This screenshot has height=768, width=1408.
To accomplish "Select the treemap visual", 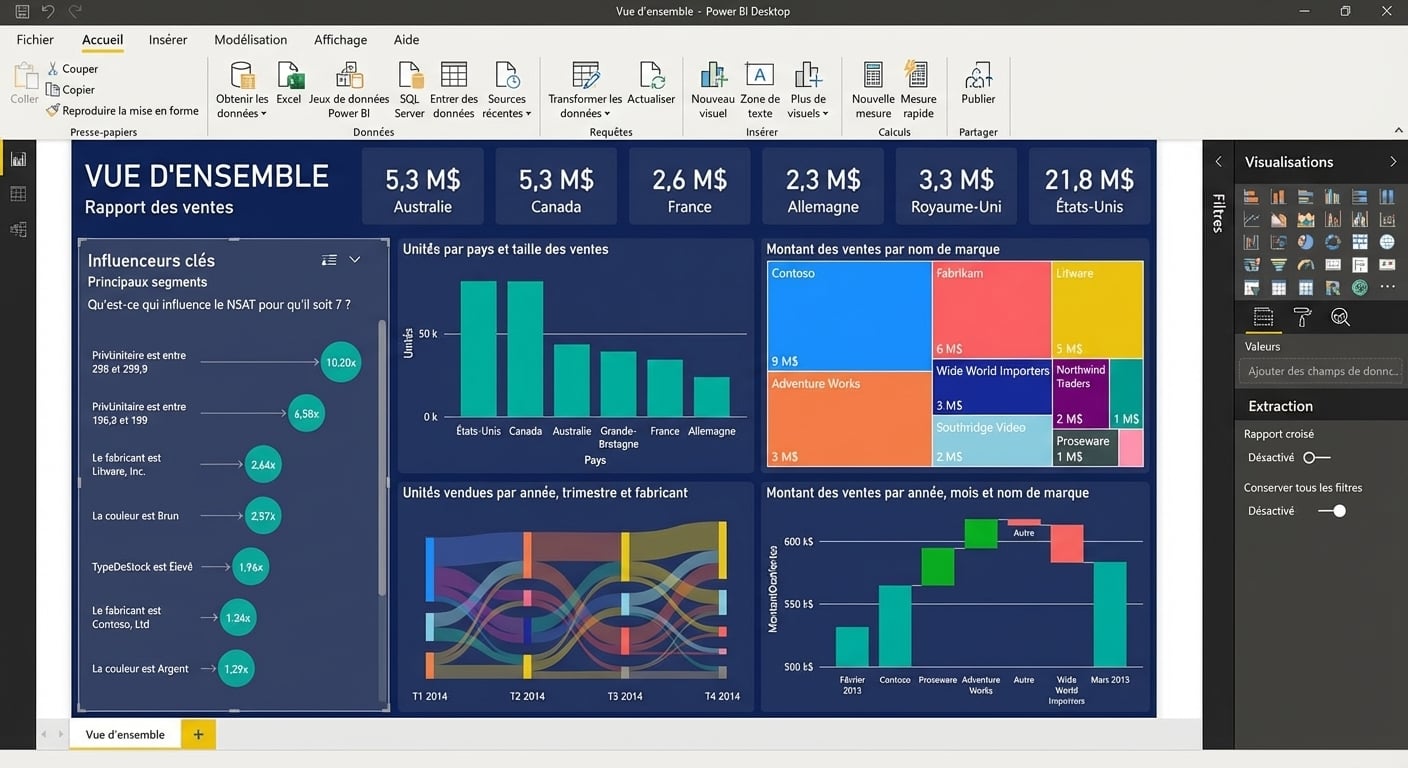I will [1359, 242].
